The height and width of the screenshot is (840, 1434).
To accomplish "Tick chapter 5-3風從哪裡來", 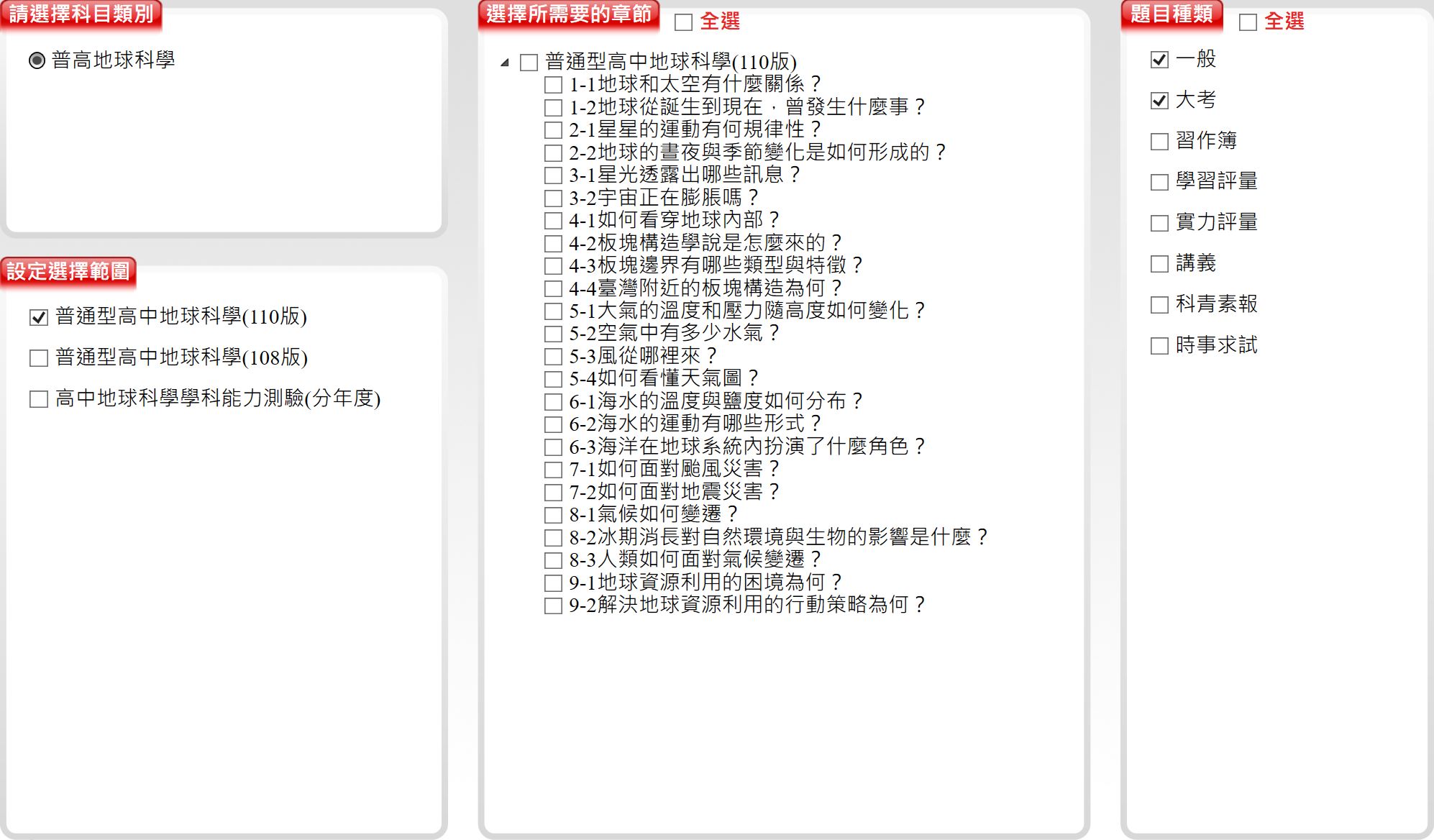I will 553,357.
